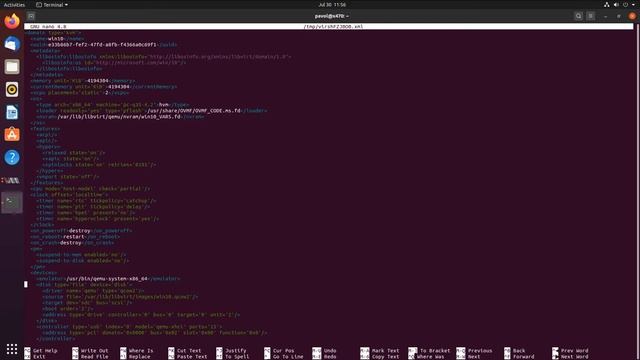Click the Cur Pos shortcut label
Image resolution: width=640 pixels, height=360 pixels.
pyautogui.click(x=284, y=351)
